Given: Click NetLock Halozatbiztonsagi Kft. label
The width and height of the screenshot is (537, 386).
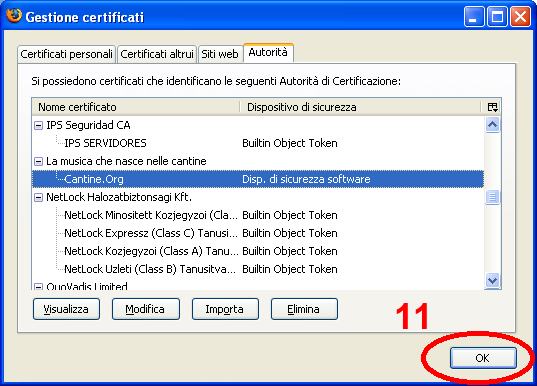Looking at the screenshot, I should 119,197.
